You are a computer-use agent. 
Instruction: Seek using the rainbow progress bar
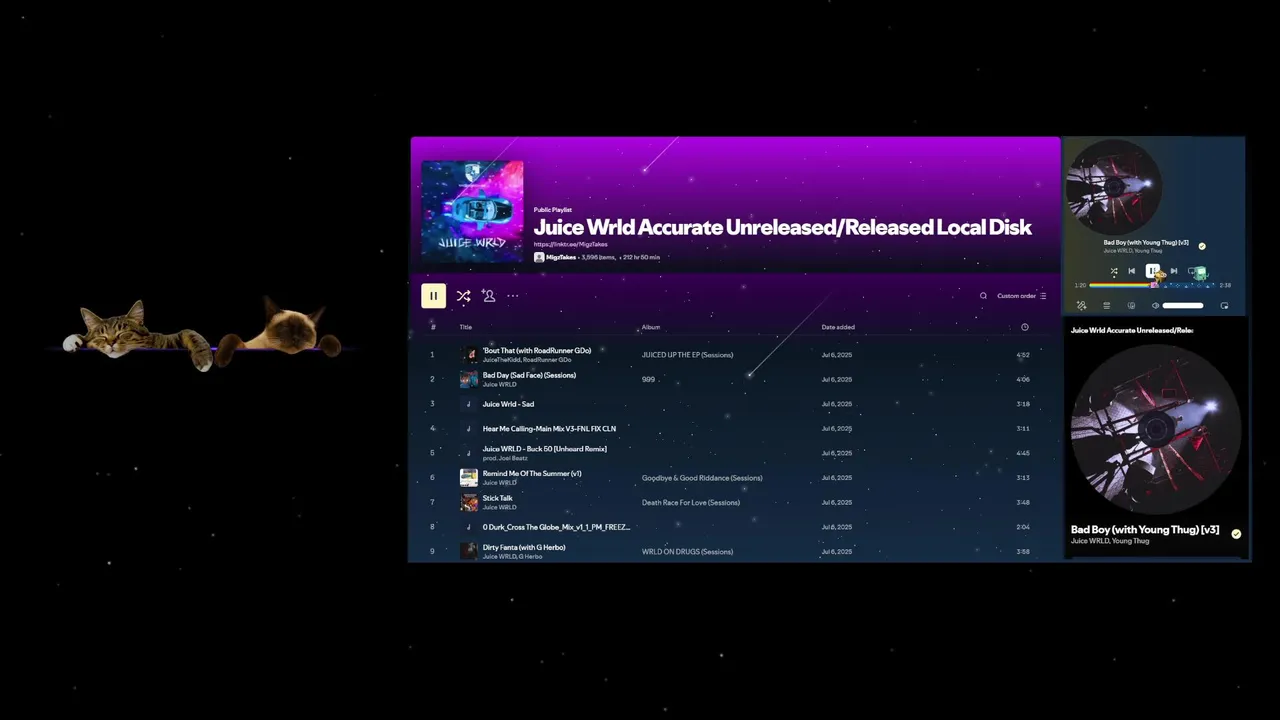(x=1152, y=285)
